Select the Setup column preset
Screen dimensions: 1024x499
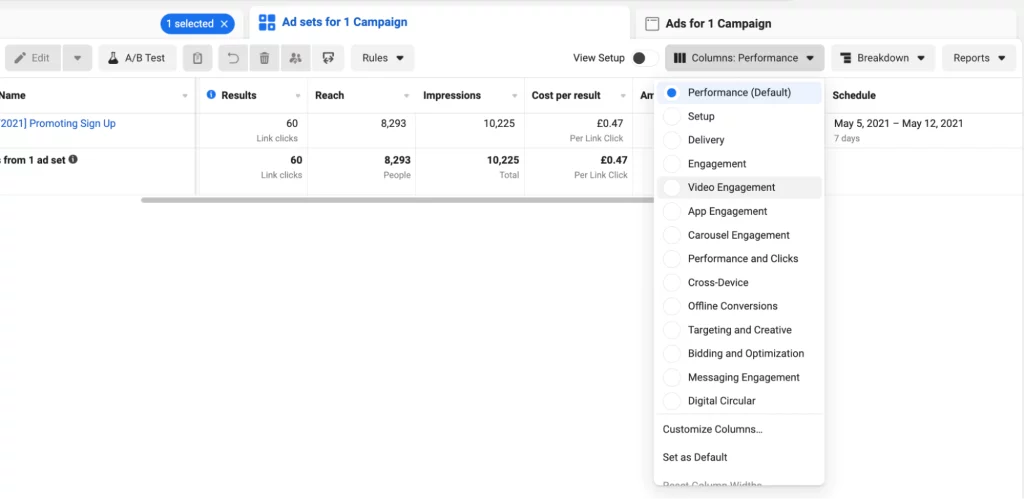click(x=739, y=116)
